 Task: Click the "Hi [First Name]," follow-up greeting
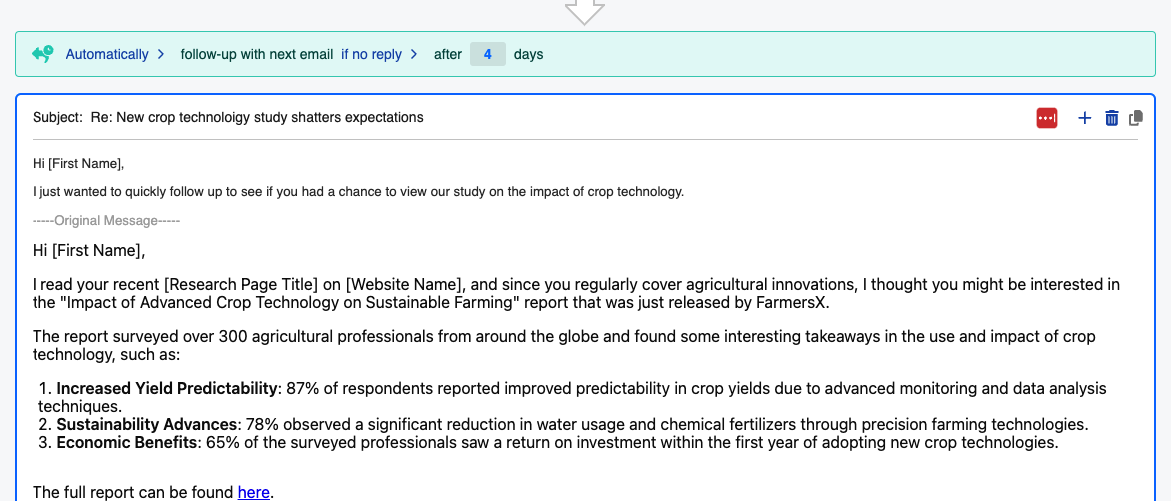[x=78, y=164]
